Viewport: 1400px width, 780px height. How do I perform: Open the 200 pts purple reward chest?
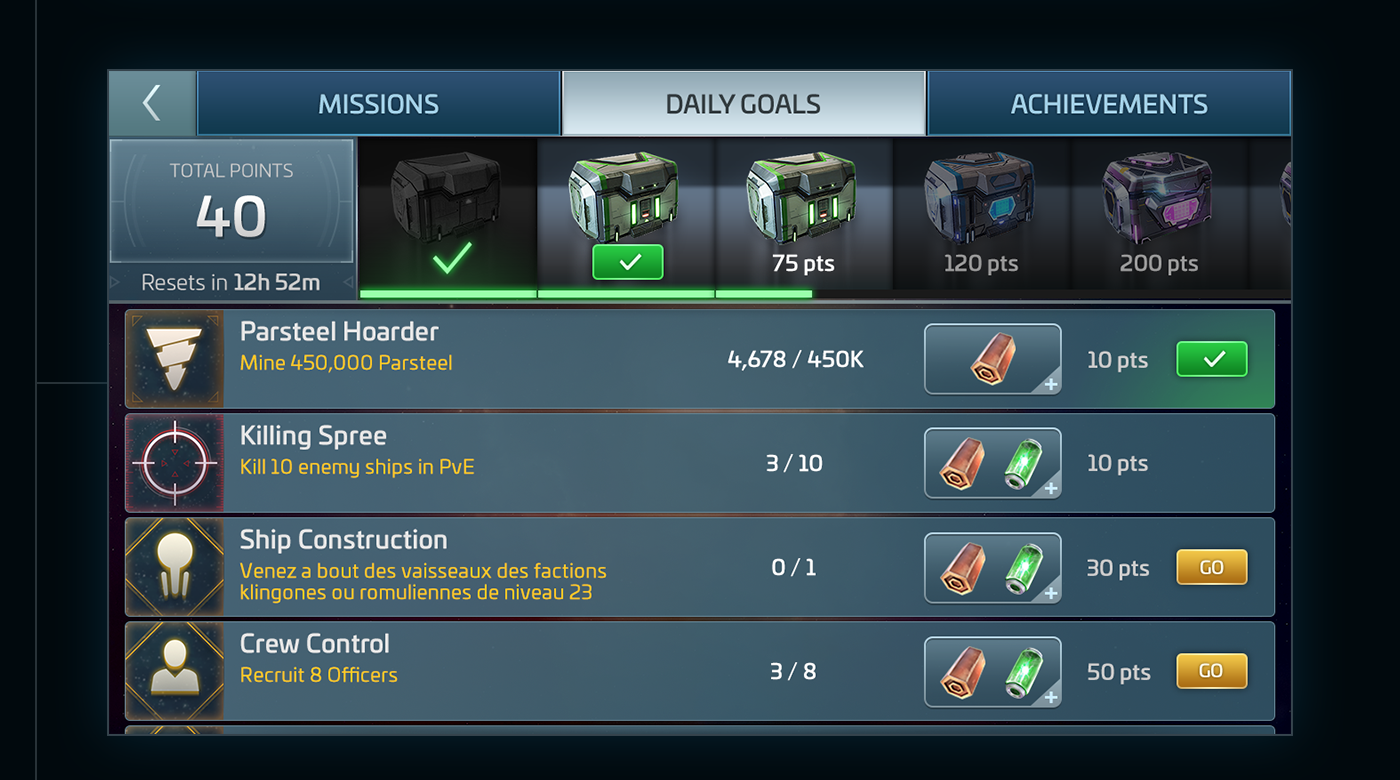coord(1158,200)
